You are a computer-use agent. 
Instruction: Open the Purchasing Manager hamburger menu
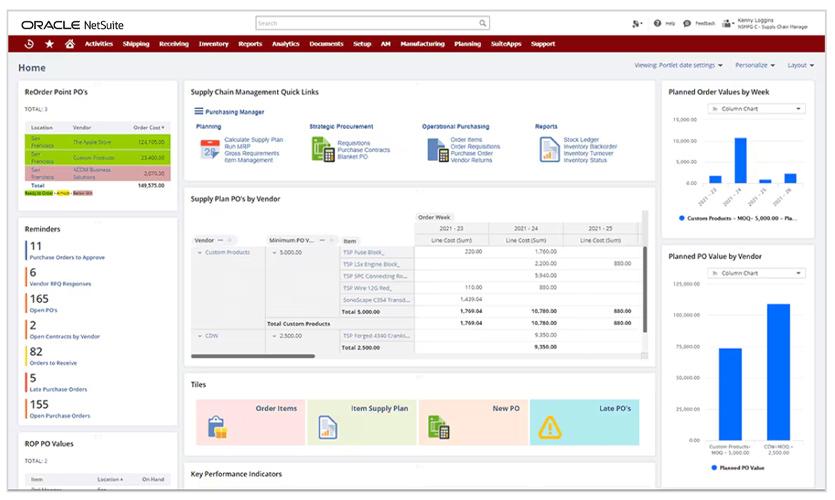click(x=199, y=111)
